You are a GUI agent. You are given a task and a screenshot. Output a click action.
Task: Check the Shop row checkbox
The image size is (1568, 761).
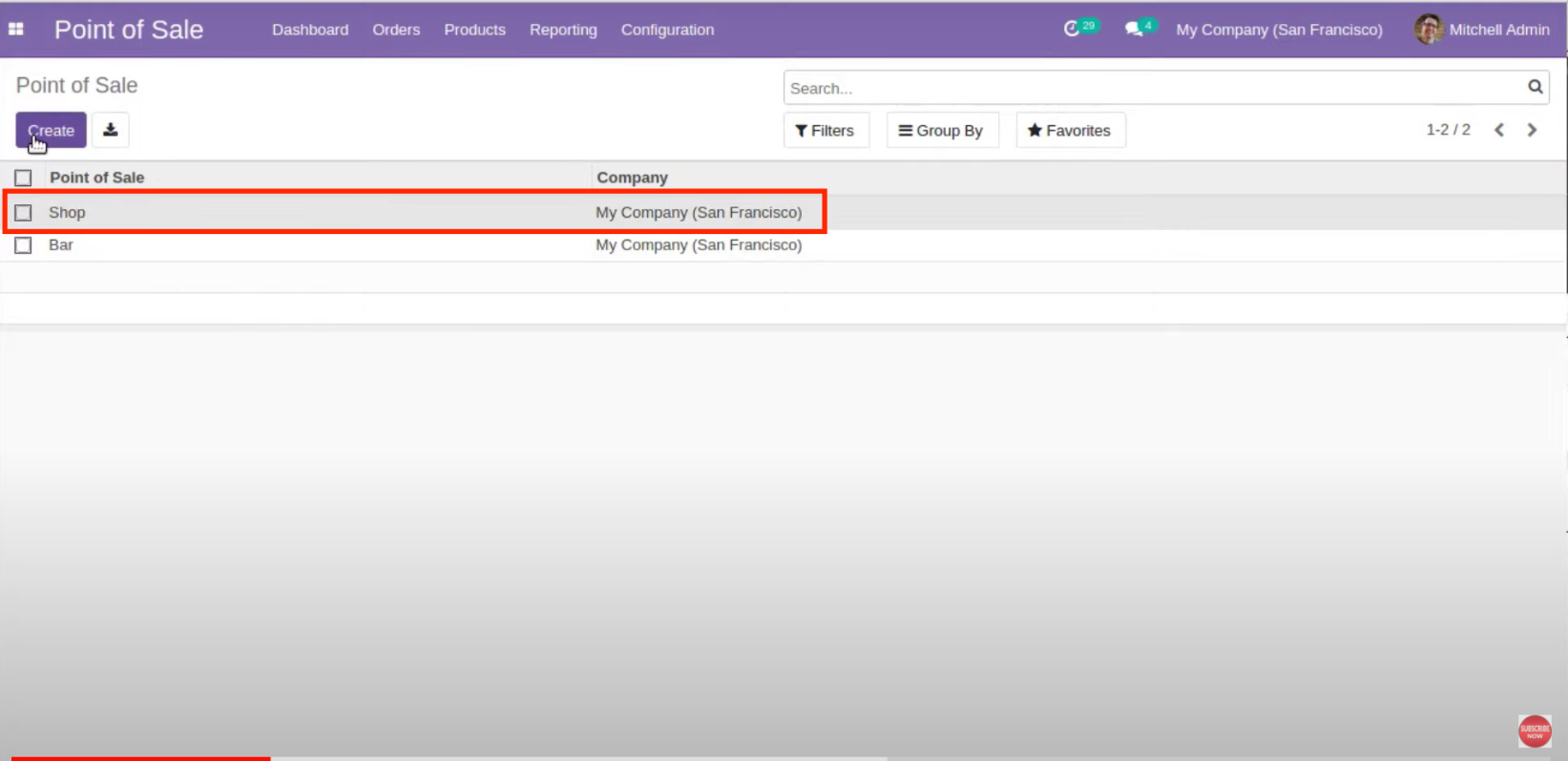click(x=24, y=213)
